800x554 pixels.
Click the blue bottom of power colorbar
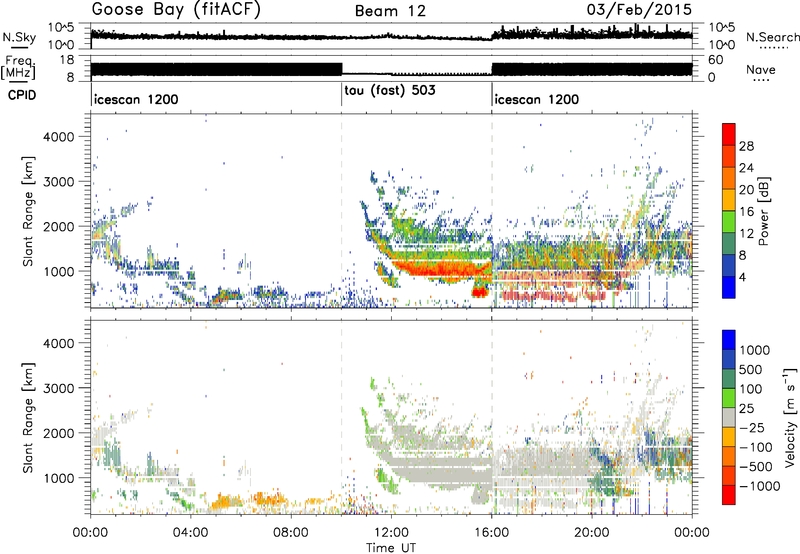729,287
